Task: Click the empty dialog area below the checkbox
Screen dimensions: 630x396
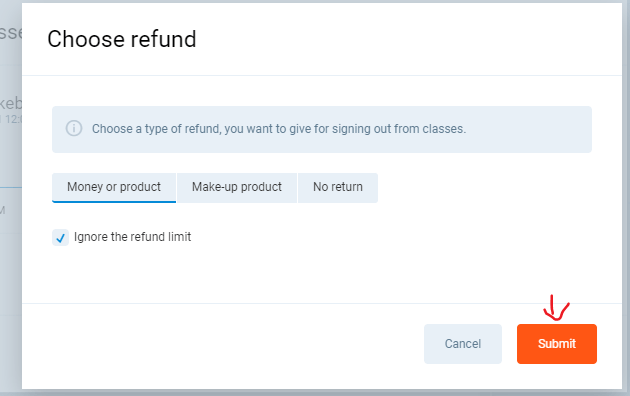Action: tap(321, 275)
